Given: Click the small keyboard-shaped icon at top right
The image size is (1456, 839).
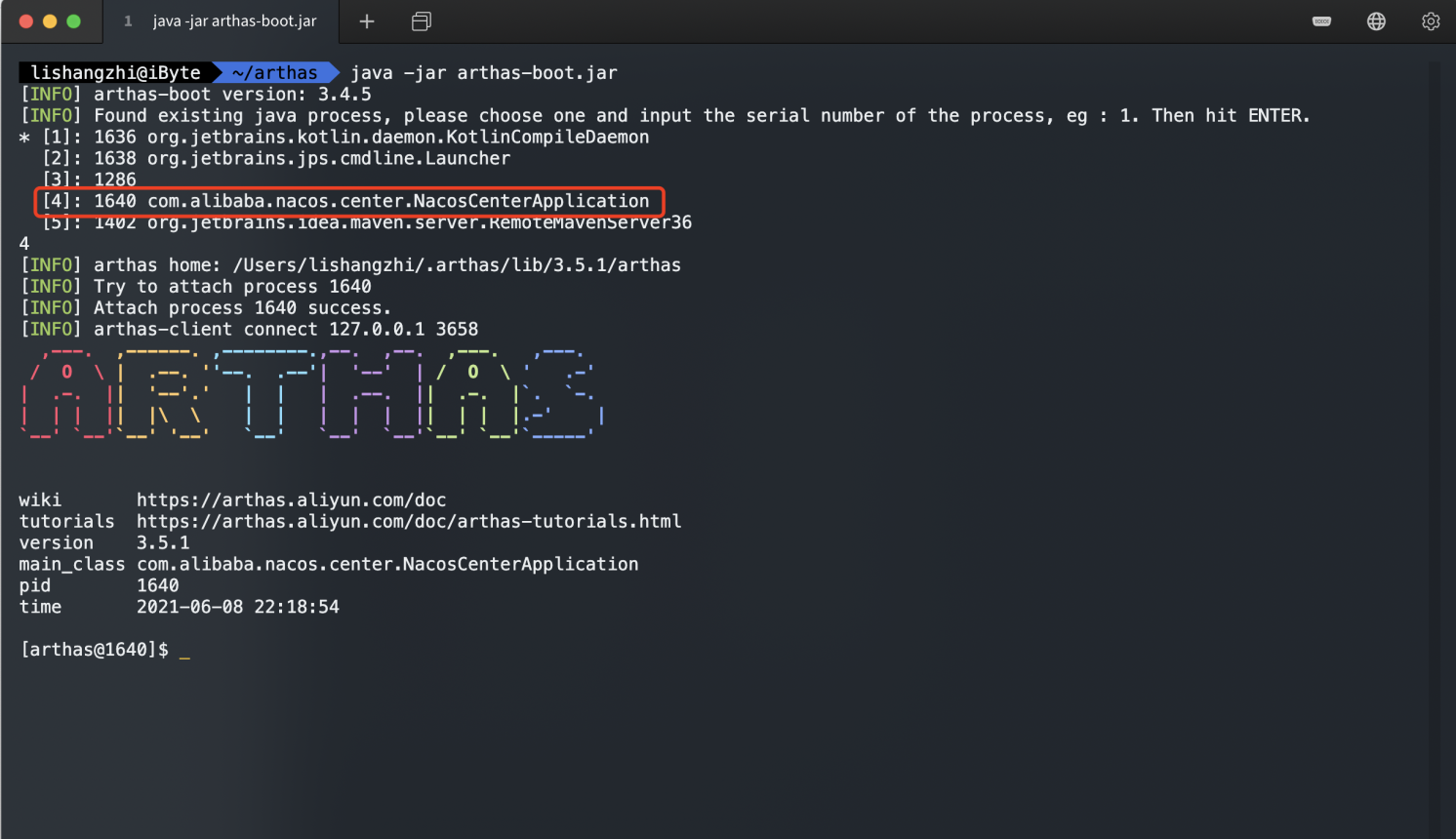Looking at the screenshot, I should click(x=1321, y=21).
